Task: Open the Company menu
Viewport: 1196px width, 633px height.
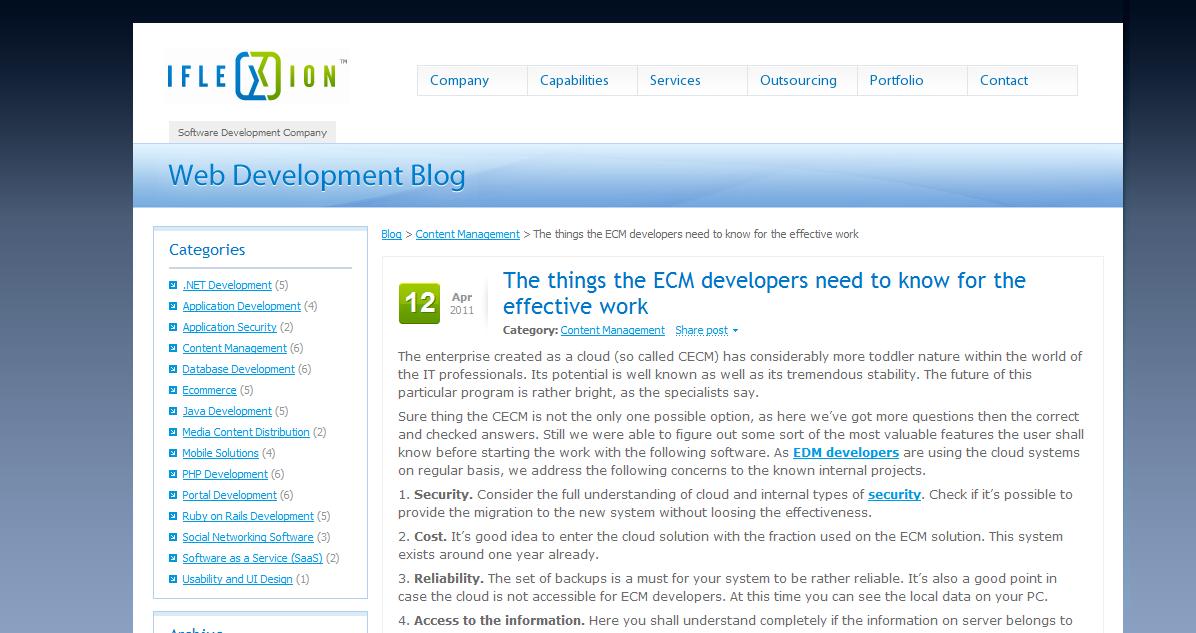Action: click(x=472, y=80)
